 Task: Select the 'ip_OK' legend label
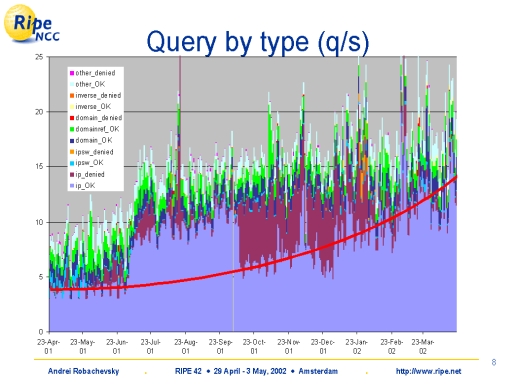(85, 186)
